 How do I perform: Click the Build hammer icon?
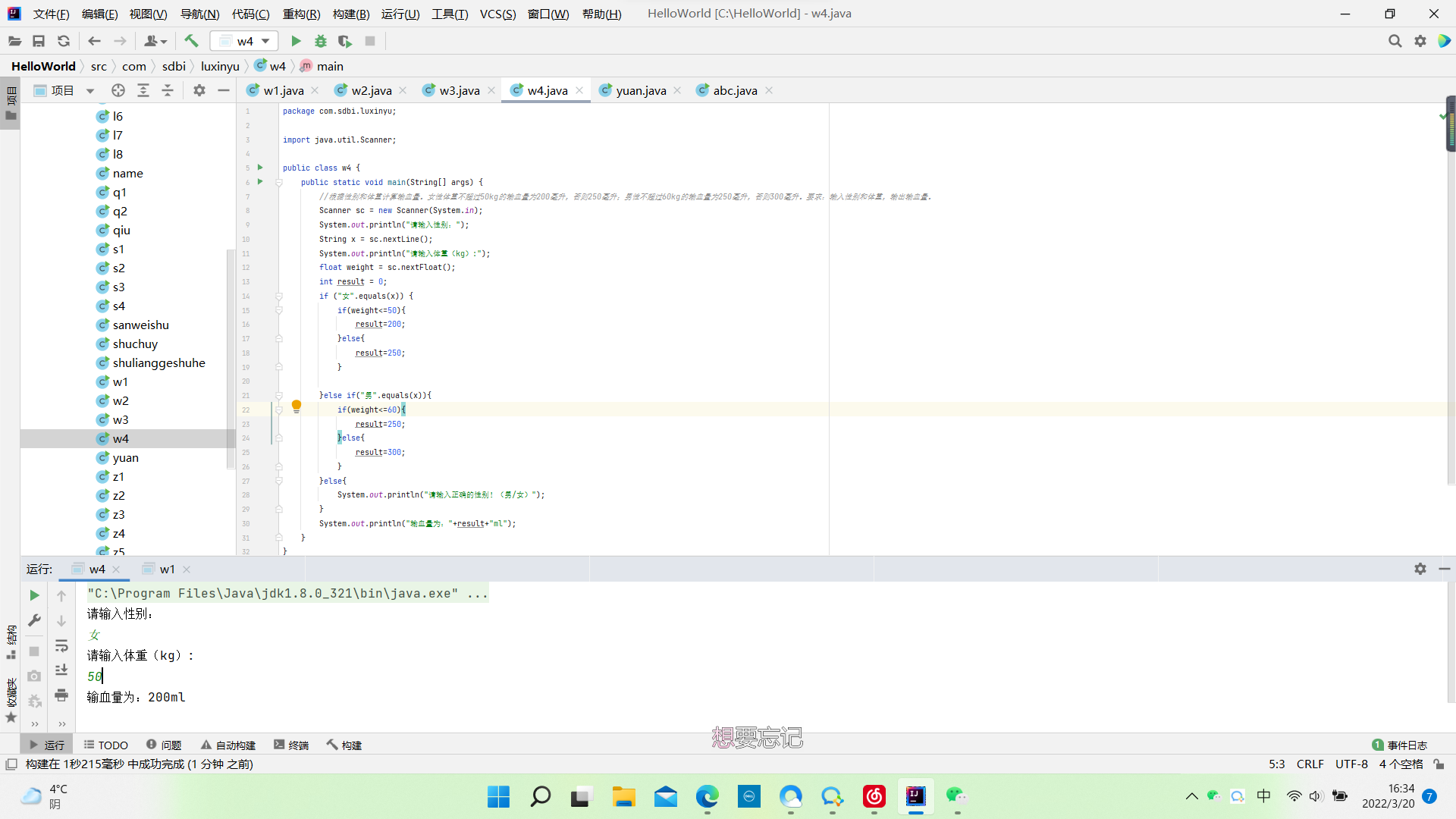click(x=191, y=41)
